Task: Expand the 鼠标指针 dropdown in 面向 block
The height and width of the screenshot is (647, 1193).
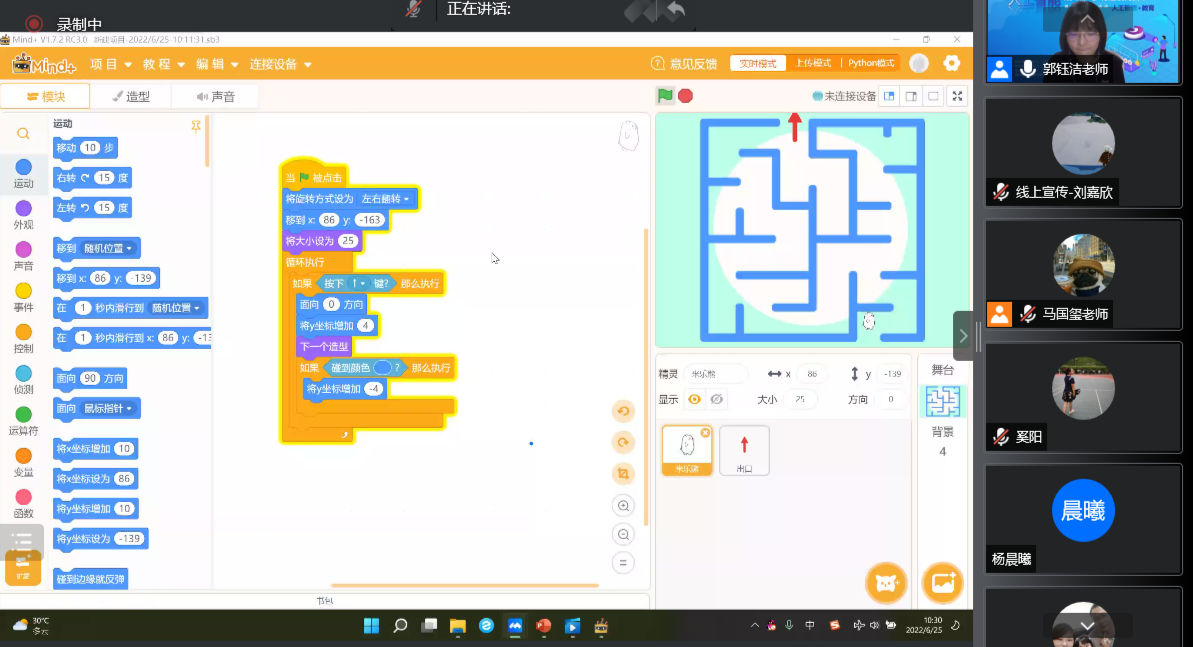Action: [111, 408]
